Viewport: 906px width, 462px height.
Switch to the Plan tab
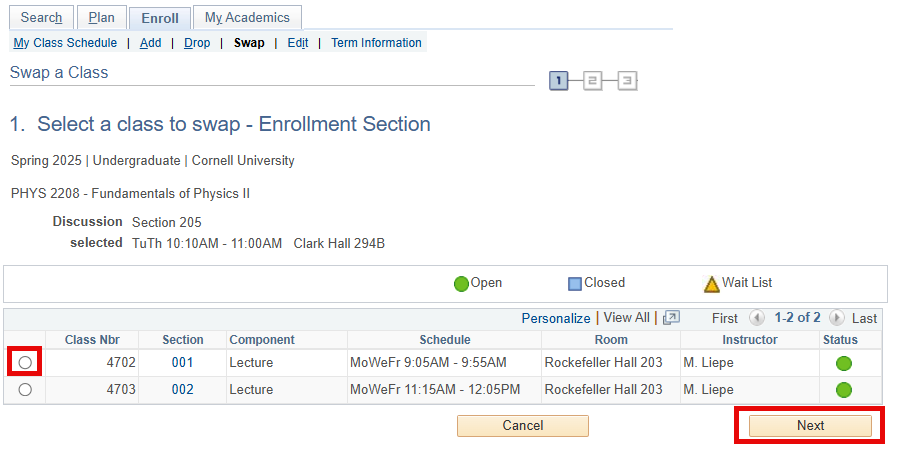click(101, 18)
